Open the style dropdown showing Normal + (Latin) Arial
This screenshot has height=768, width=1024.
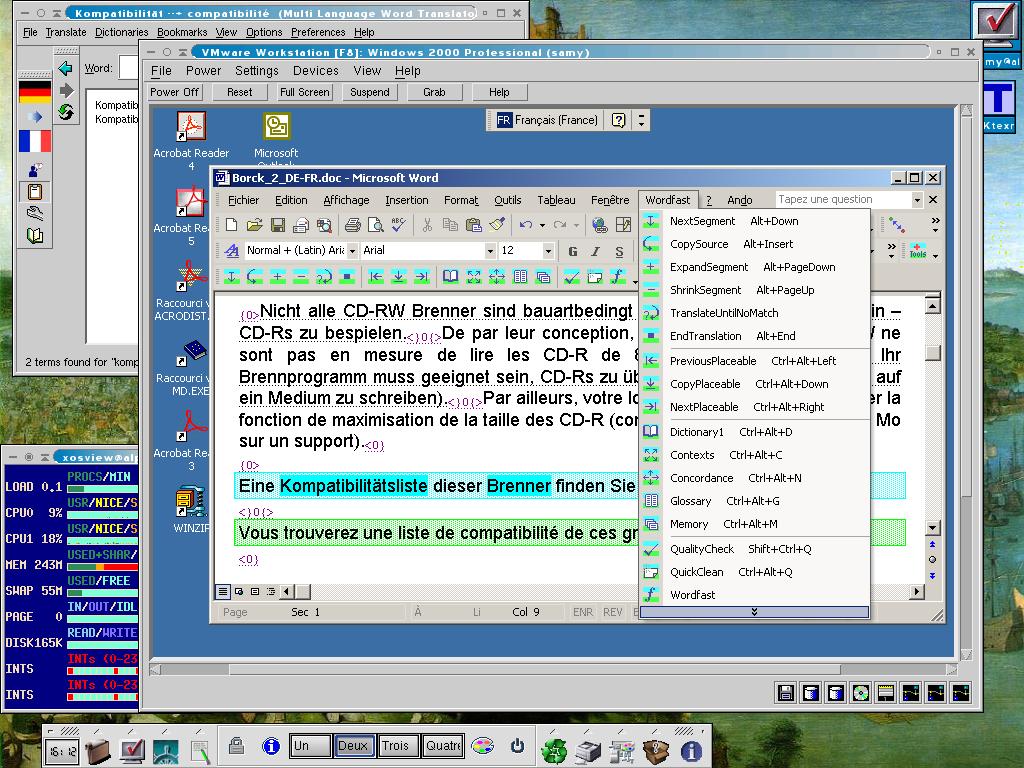coord(353,251)
